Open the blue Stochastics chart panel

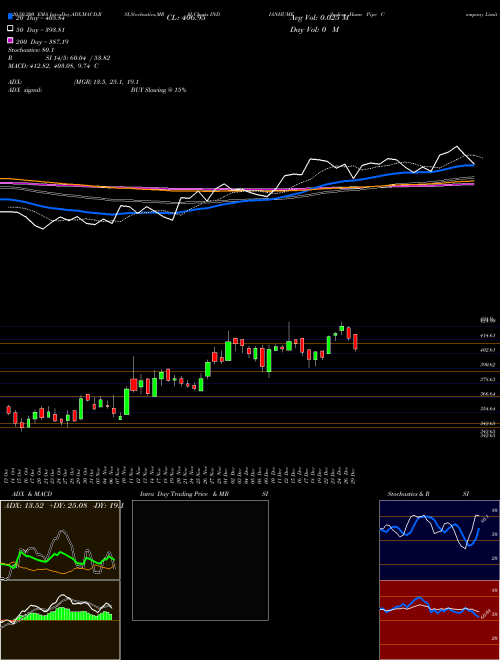coord(439,540)
